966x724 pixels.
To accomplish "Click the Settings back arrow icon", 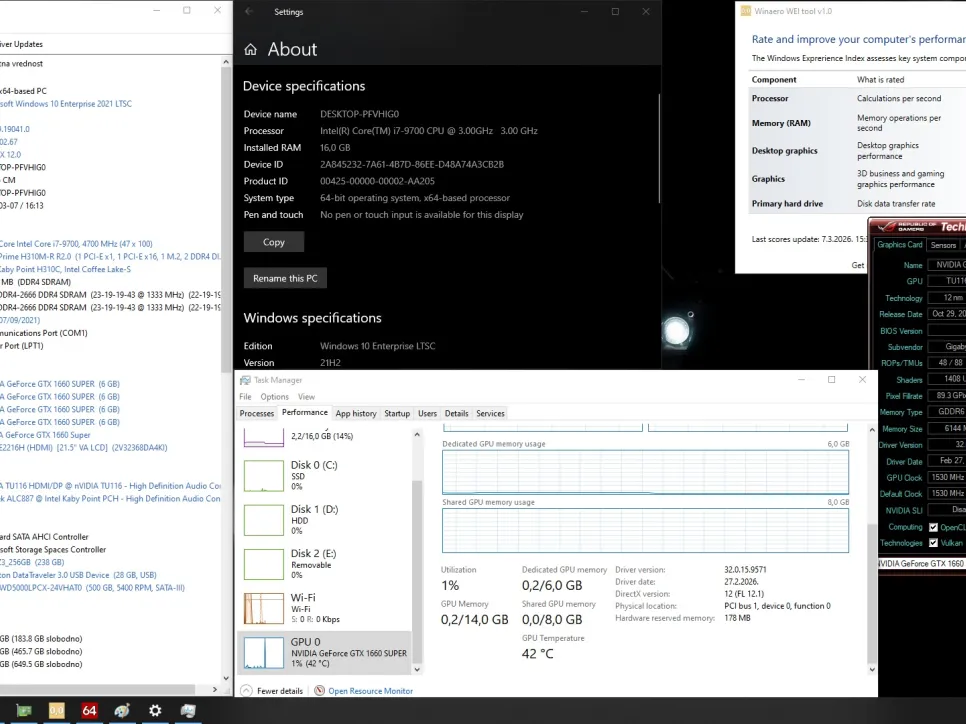I will tap(249, 12).
